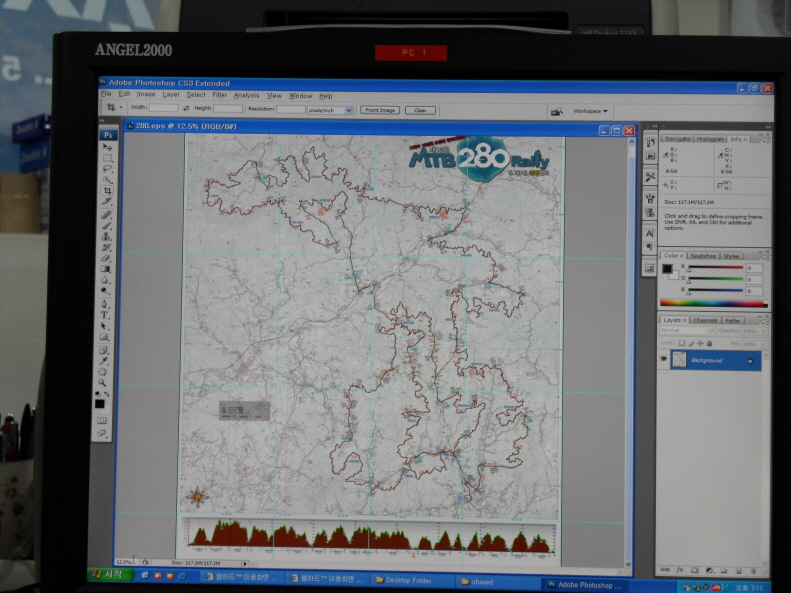This screenshot has height=593, width=791.
Task: Switch to the Swatches tab
Action: tap(703, 256)
